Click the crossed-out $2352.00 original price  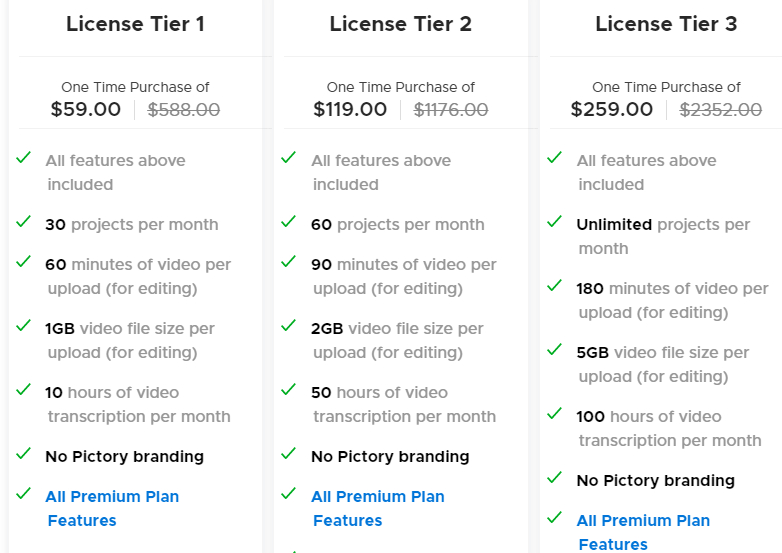[x=721, y=110]
